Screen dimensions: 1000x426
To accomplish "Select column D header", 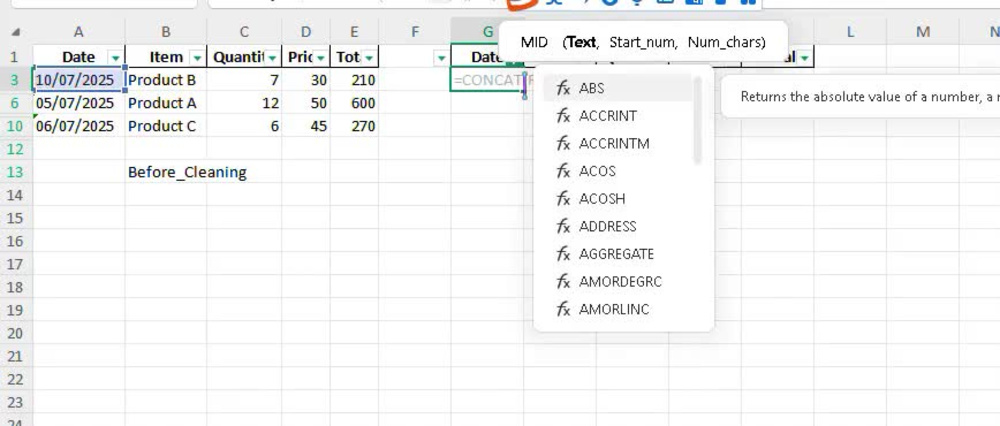I will pos(306,32).
